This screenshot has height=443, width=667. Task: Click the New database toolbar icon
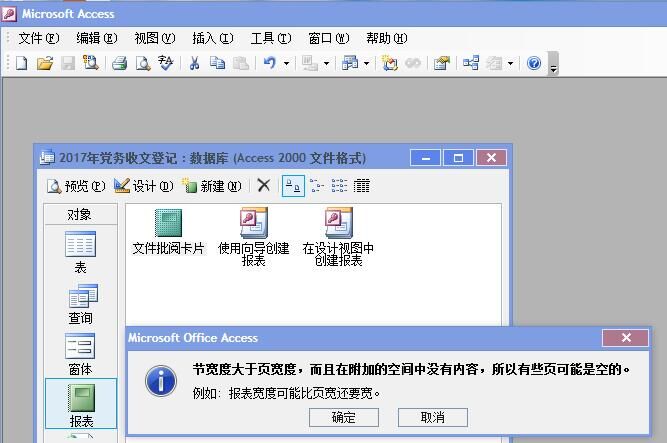[x=22, y=63]
